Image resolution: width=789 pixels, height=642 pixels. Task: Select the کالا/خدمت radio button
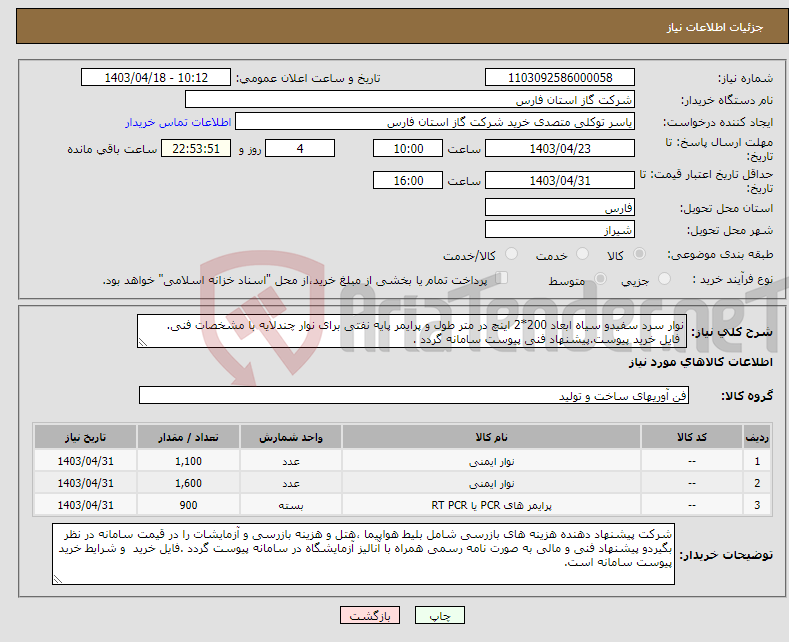click(x=511, y=254)
